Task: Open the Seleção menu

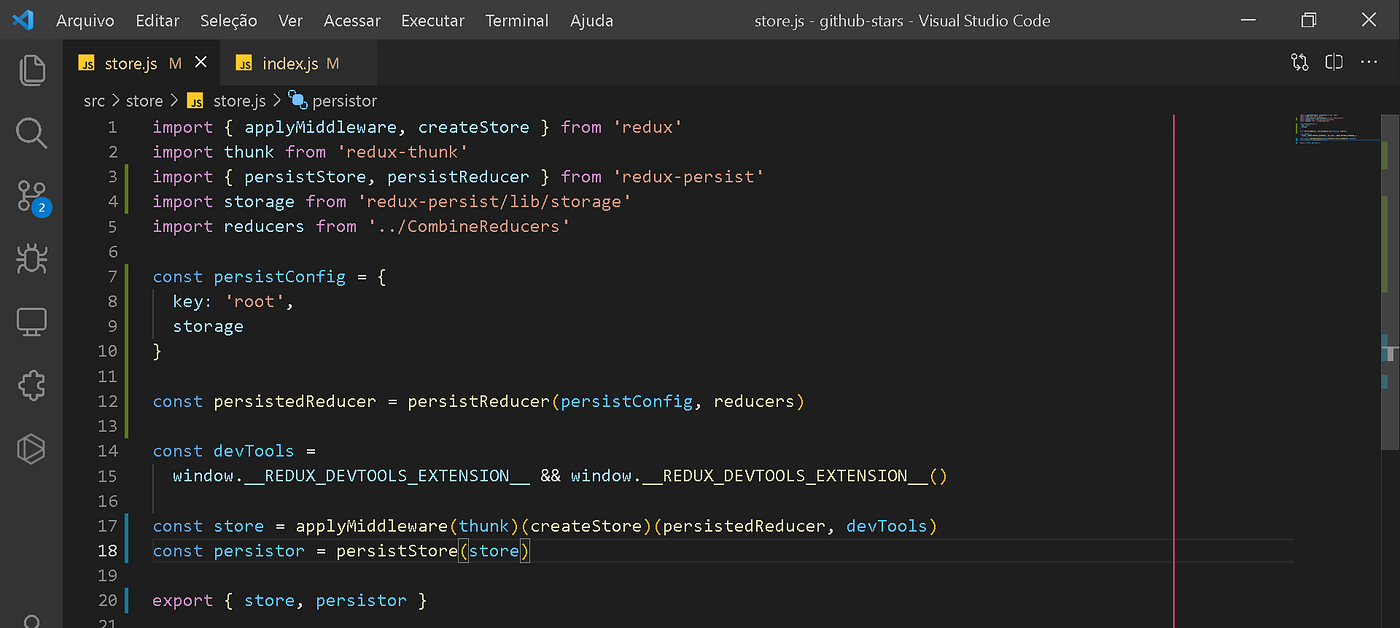Action: (x=229, y=20)
